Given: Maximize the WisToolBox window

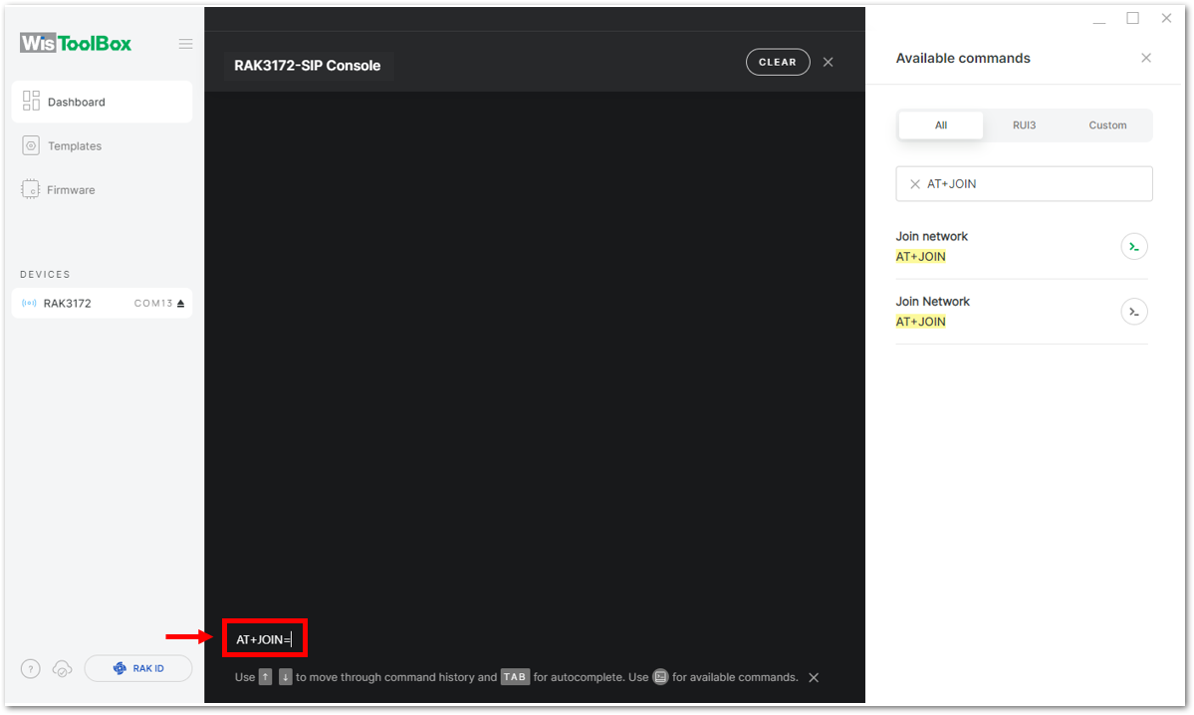Looking at the screenshot, I should coord(1133,18).
